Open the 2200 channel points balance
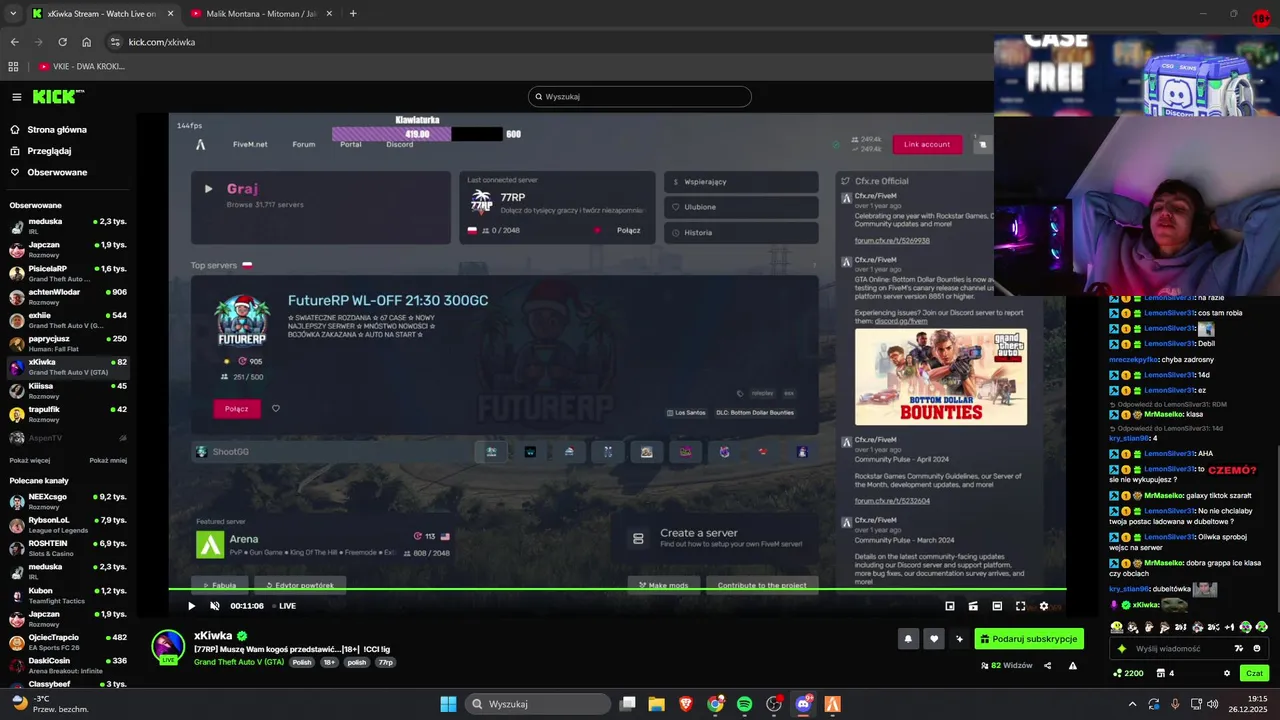This screenshot has width=1280, height=720. tap(1128, 673)
